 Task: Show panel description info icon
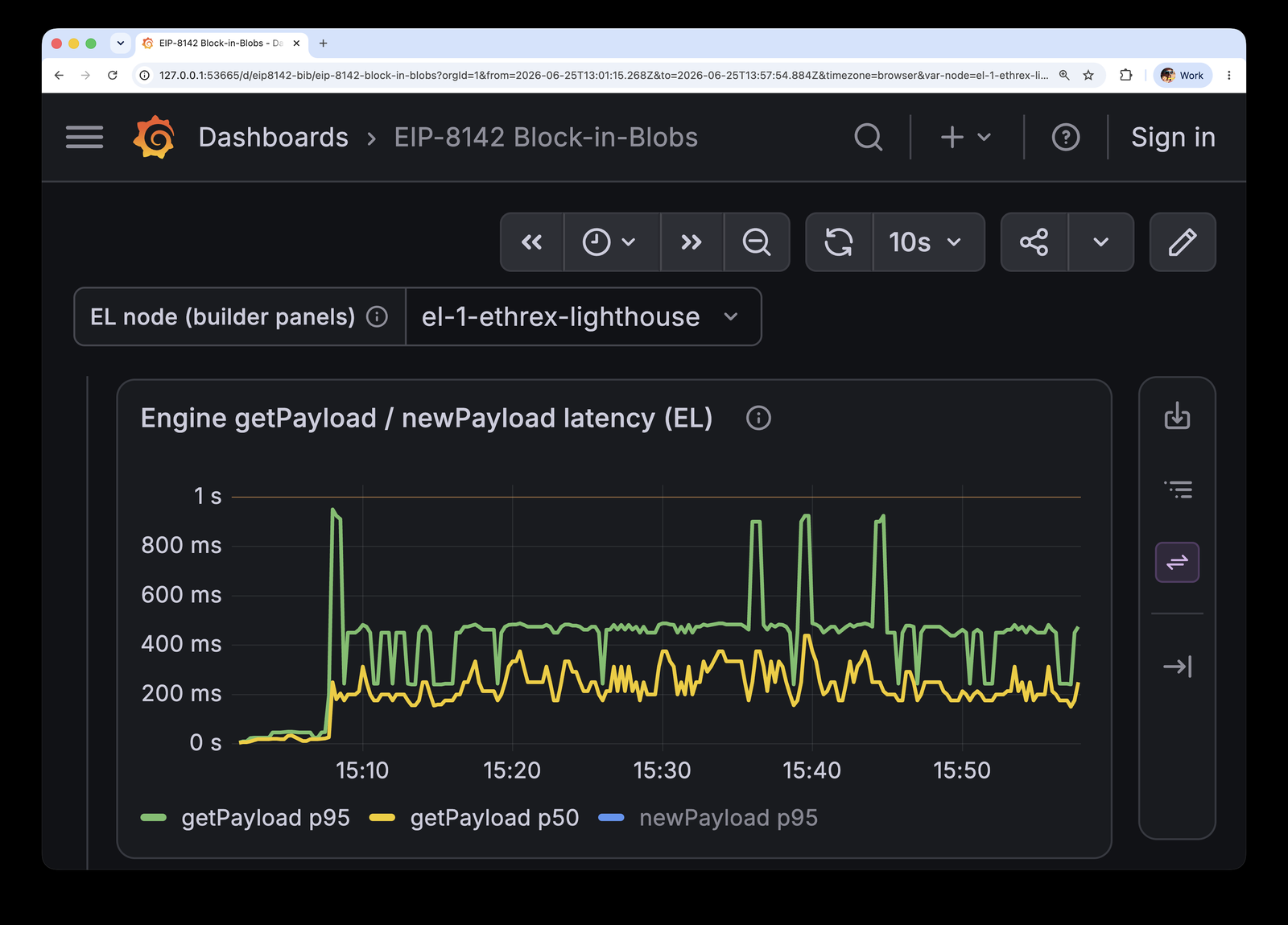coord(758,418)
